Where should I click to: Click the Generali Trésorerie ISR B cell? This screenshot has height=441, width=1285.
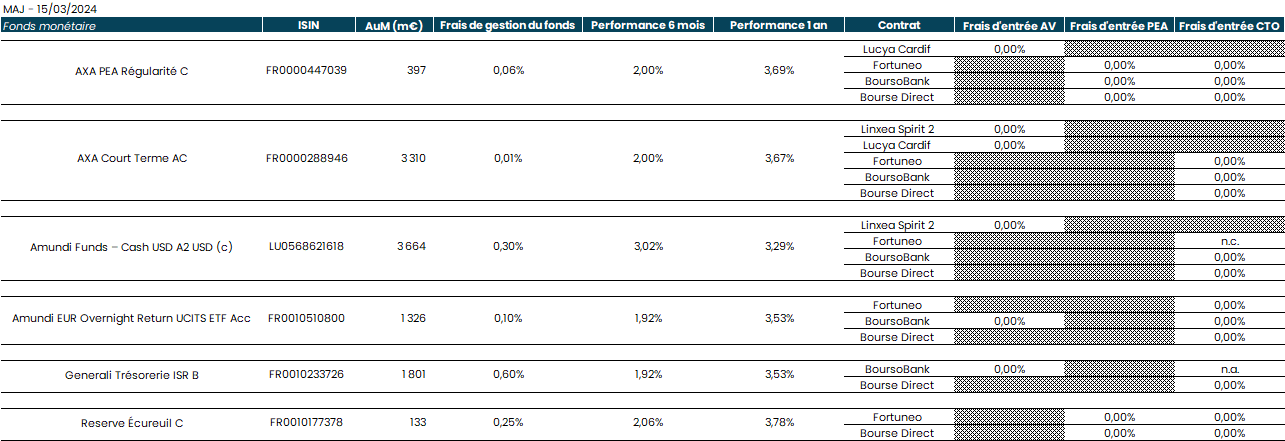click(x=131, y=375)
